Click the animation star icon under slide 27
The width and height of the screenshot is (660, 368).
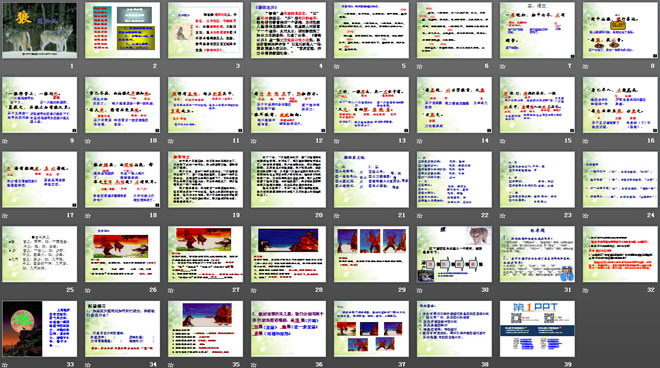[171, 290]
